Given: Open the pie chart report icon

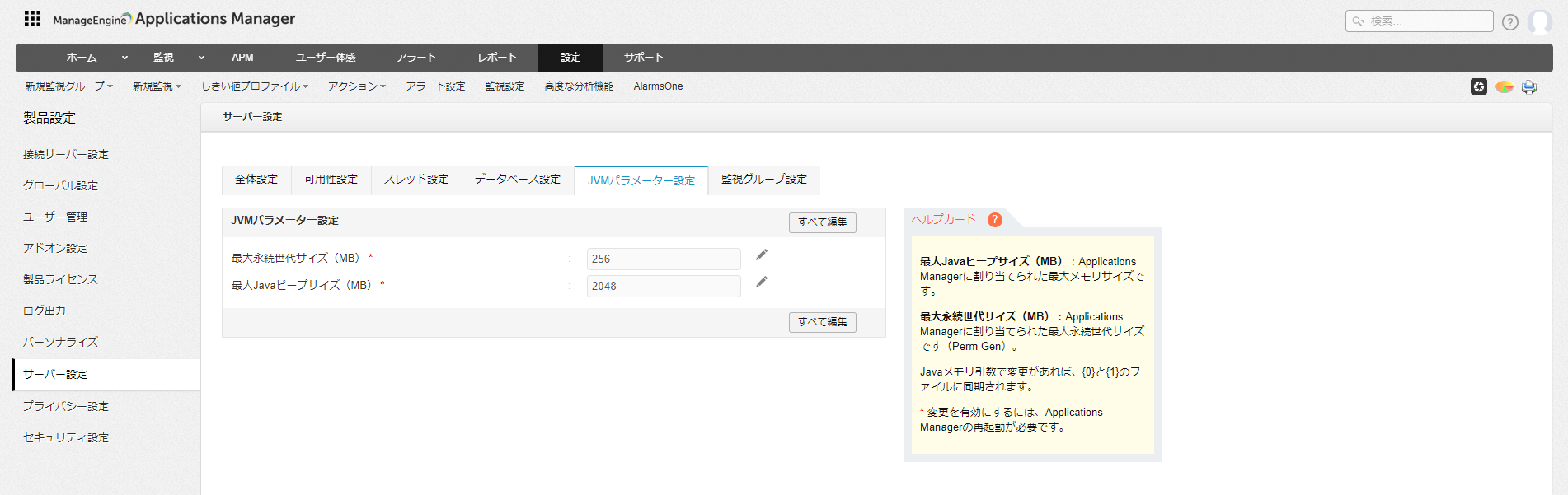Looking at the screenshot, I should coord(1504,86).
